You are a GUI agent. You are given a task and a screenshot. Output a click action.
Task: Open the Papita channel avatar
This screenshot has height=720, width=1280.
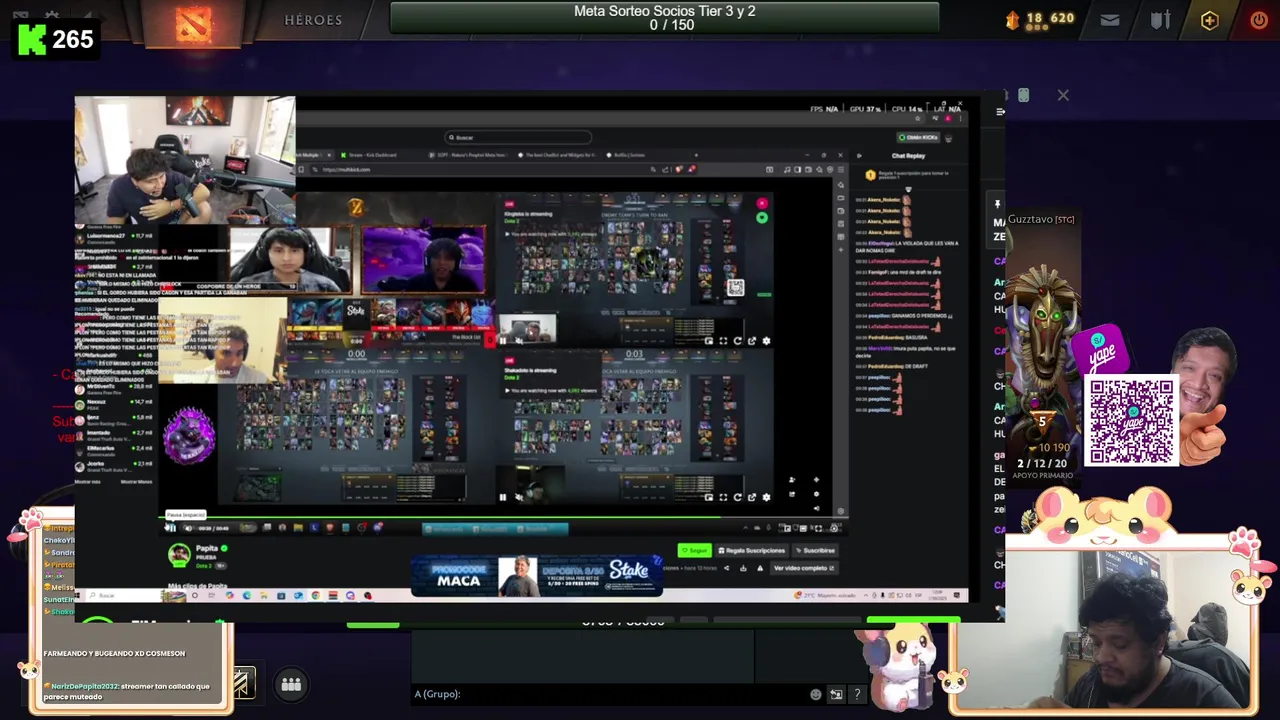pyautogui.click(x=179, y=553)
